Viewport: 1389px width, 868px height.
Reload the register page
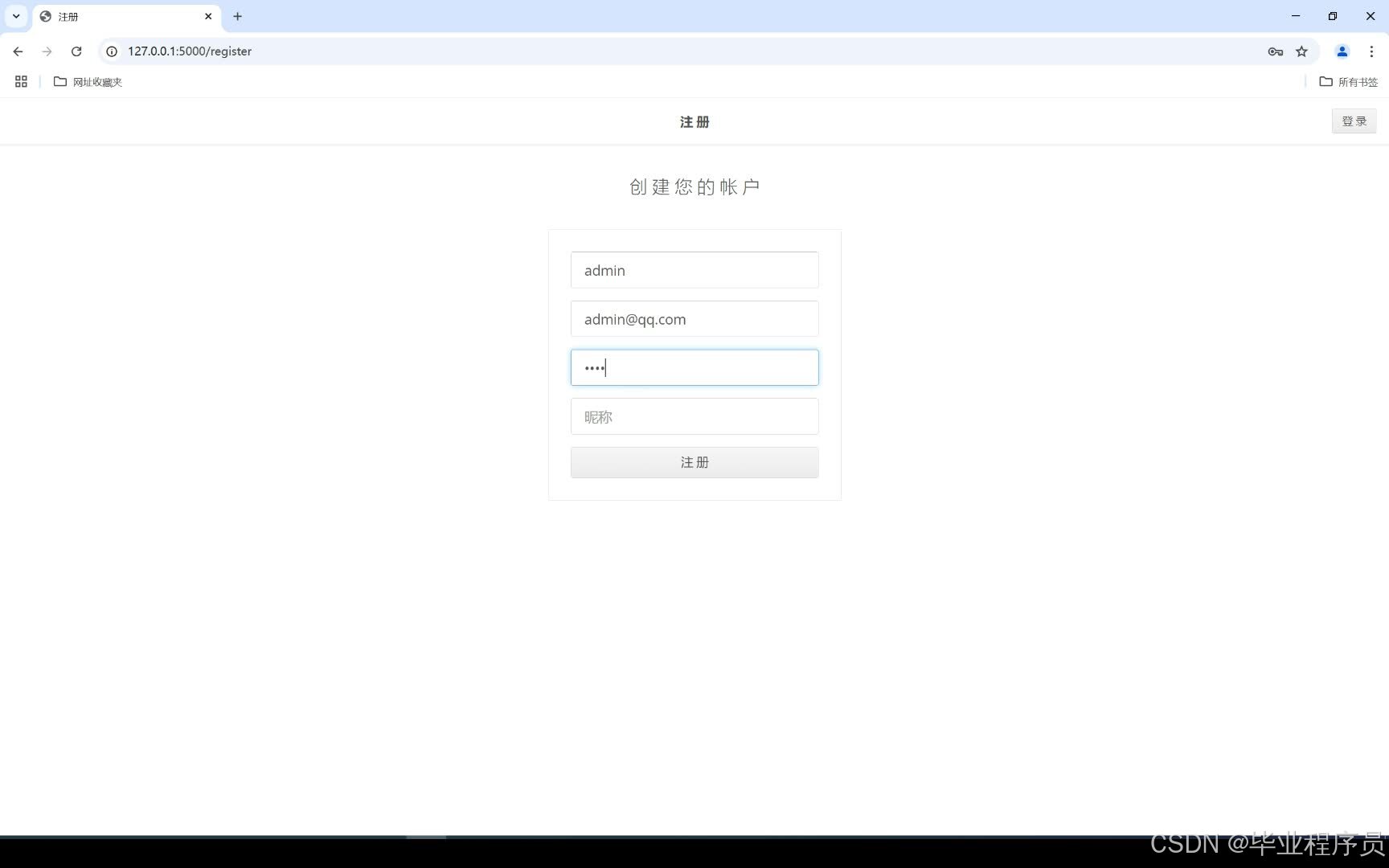pos(76,51)
